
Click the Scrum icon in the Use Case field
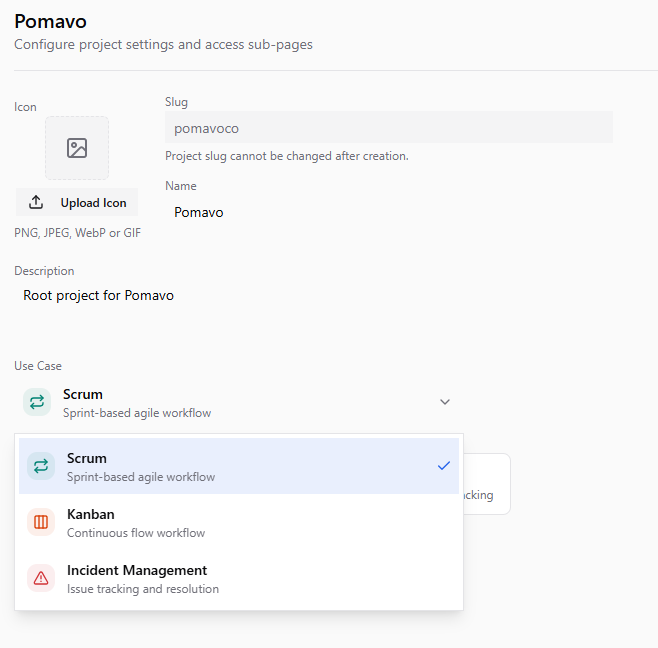(x=37, y=402)
